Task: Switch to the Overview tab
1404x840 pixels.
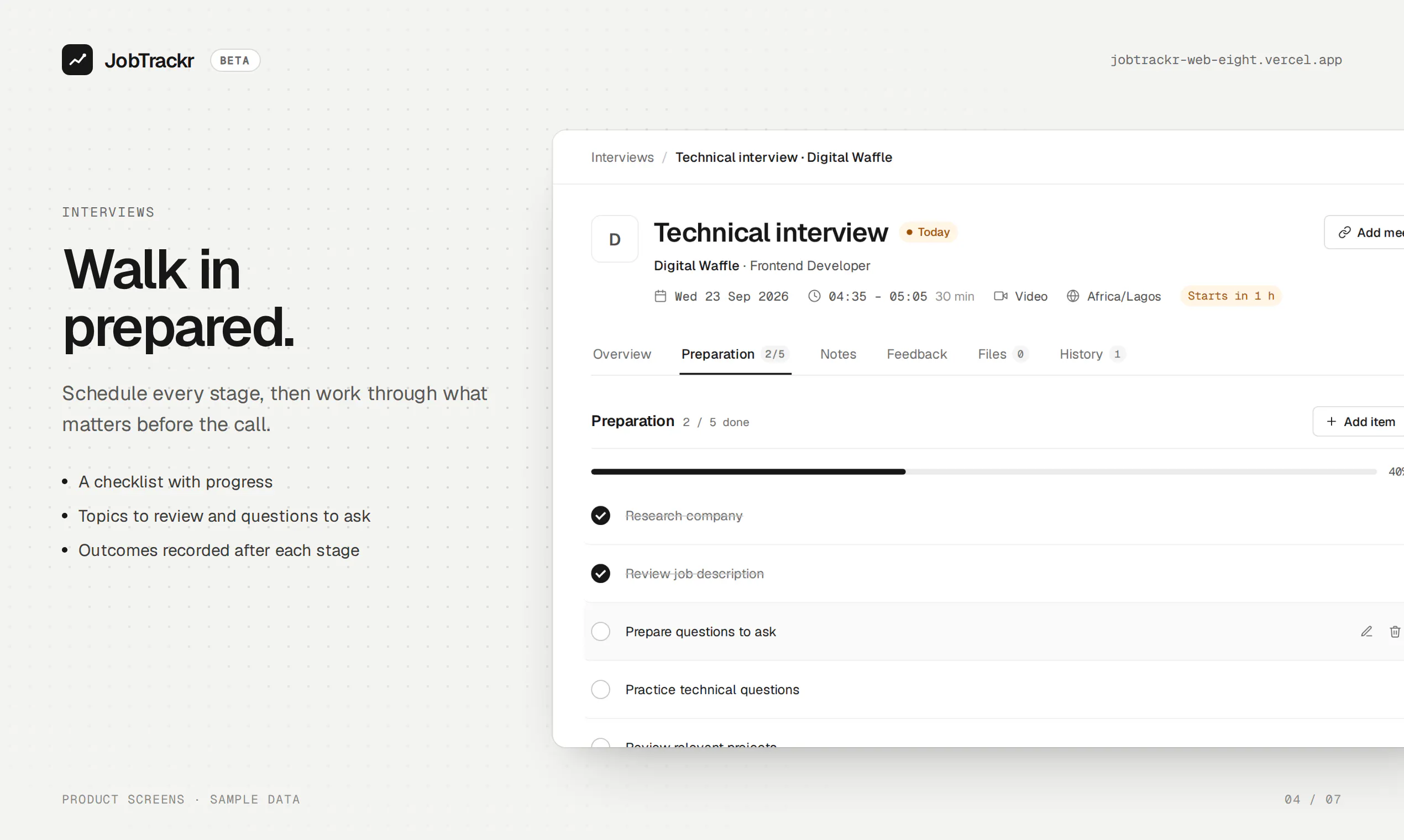Action: point(622,354)
